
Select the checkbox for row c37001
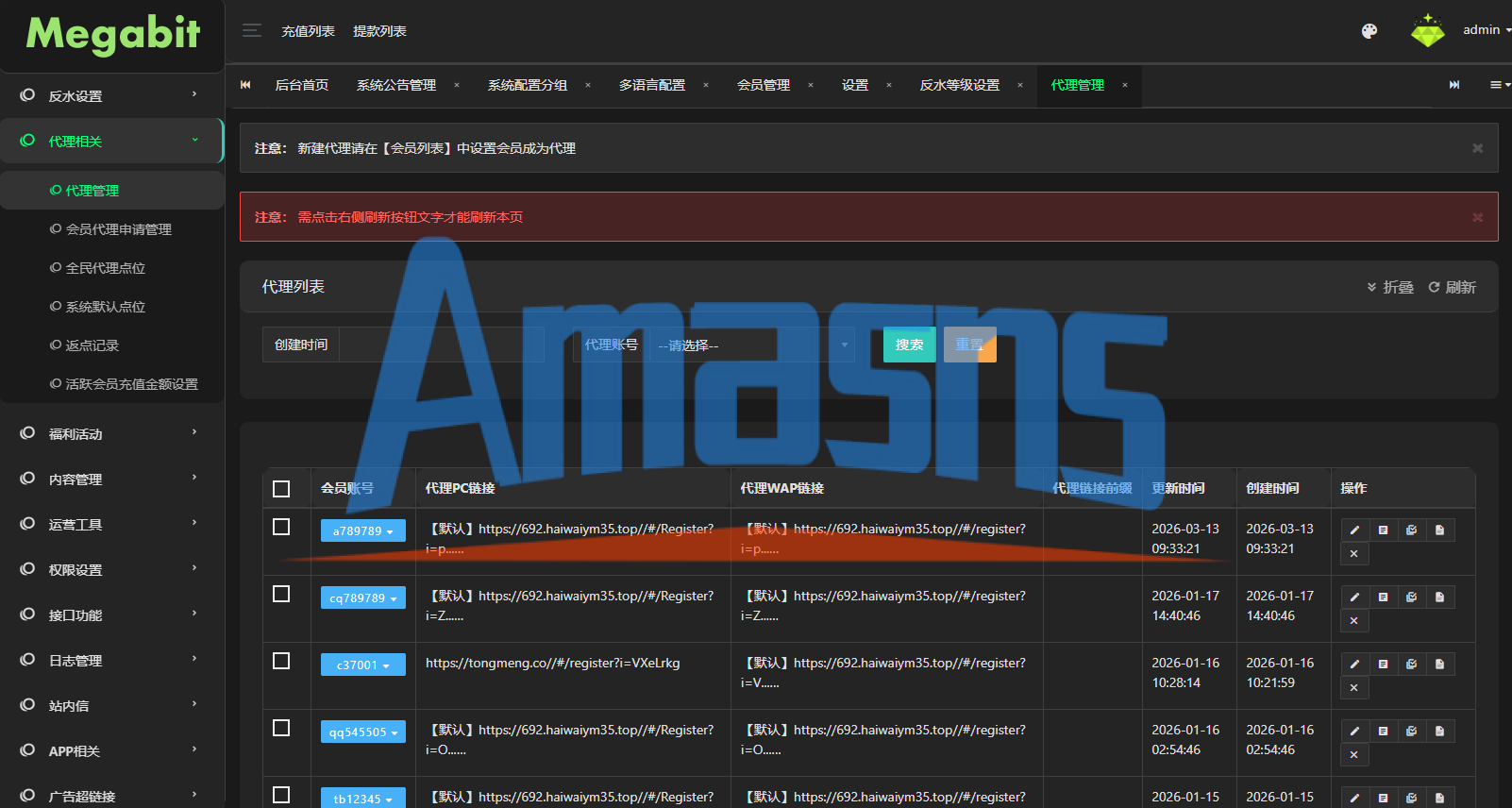pos(281,661)
